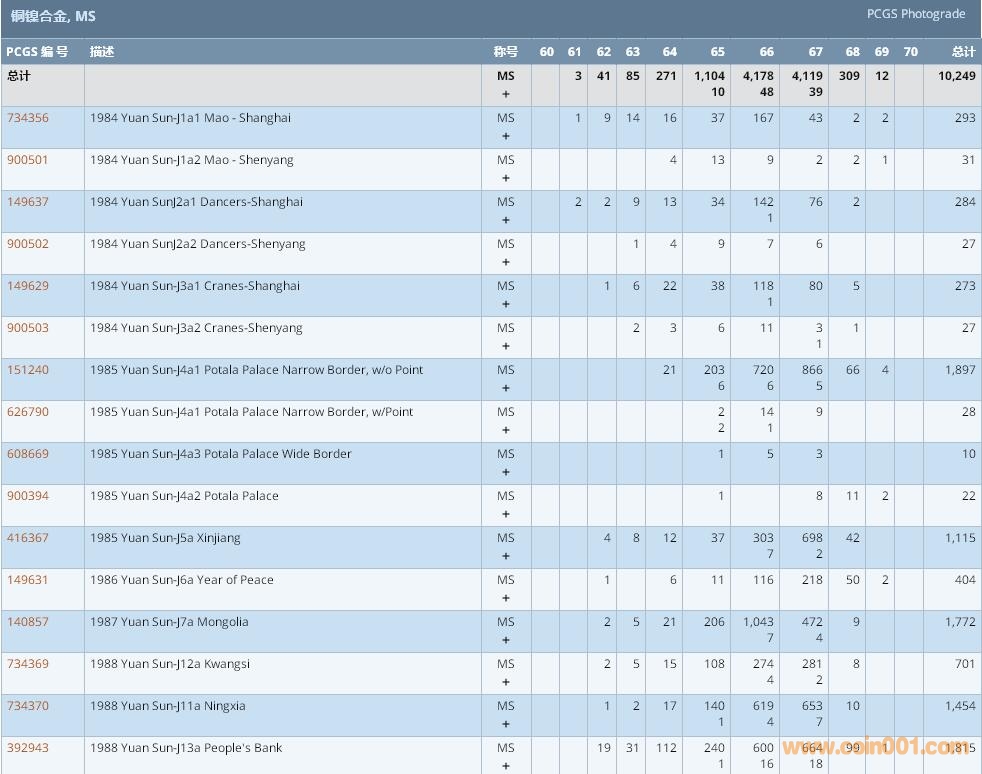Image resolution: width=982 pixels, height=774 pixels.
Task: Open the 149637 Dancers-Shanghai entry
Action: (x=28, y=202)
